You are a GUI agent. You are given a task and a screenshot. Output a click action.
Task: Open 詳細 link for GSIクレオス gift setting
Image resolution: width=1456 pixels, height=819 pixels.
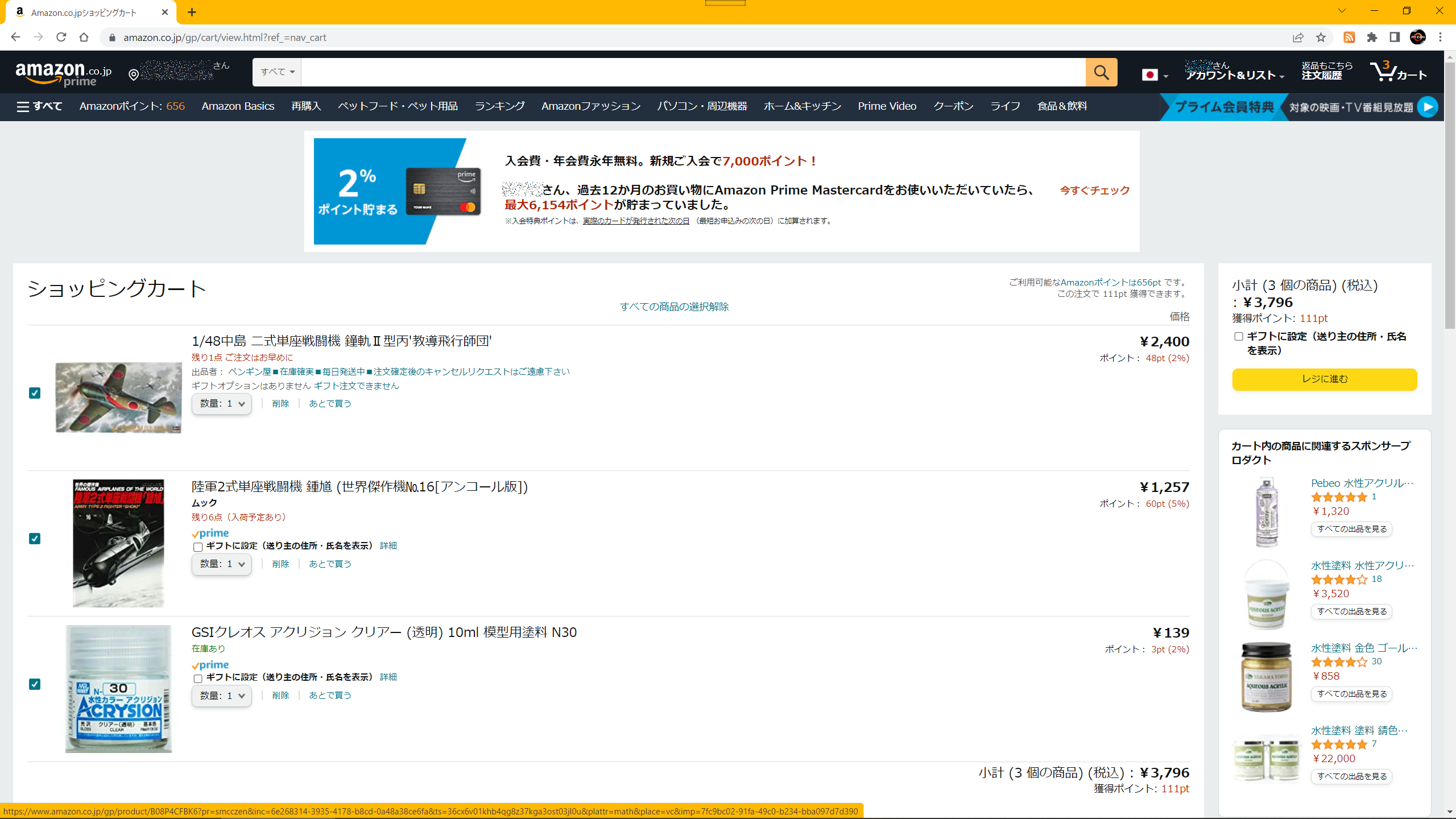[x=388, y=677]
